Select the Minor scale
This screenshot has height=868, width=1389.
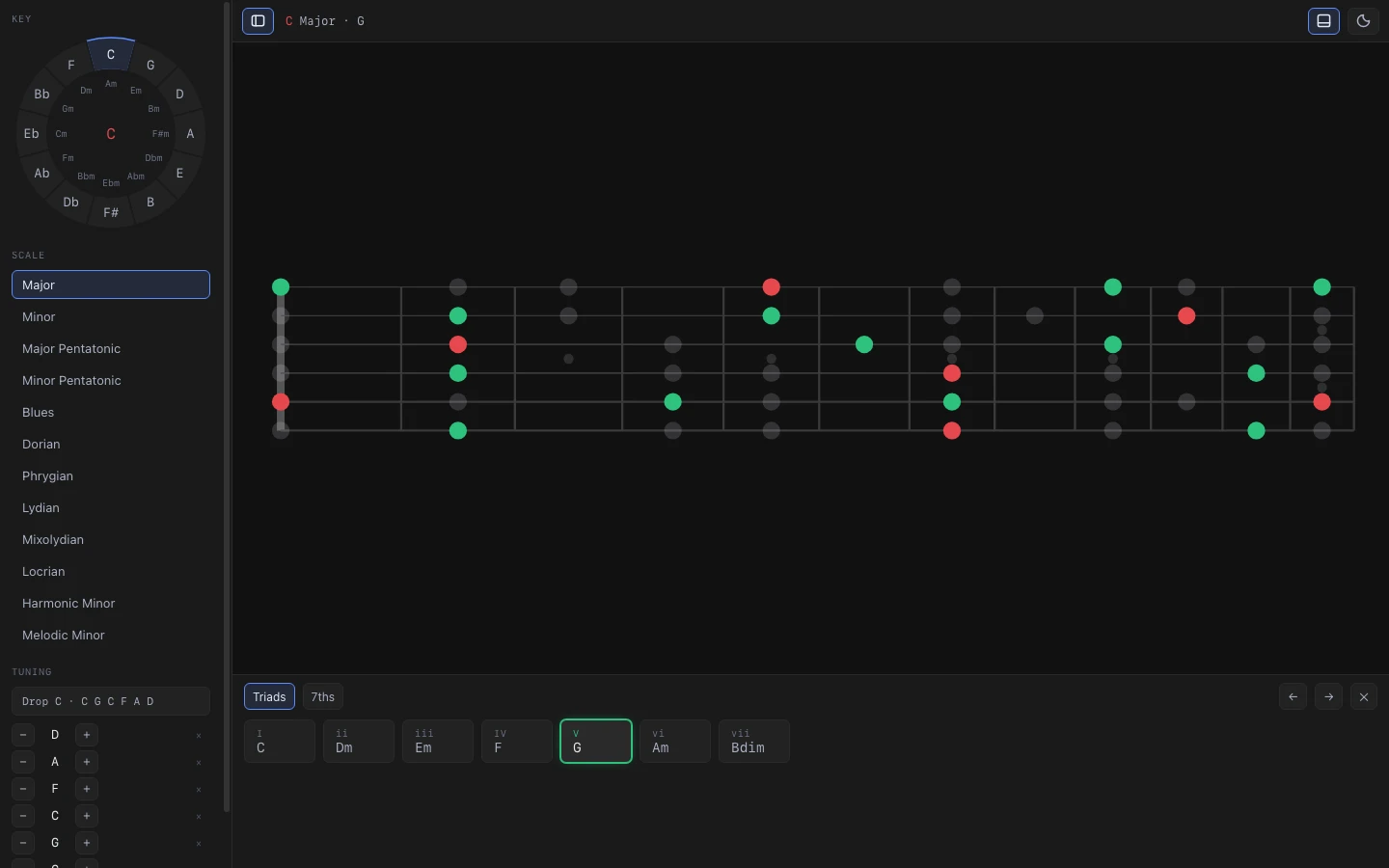111,316
